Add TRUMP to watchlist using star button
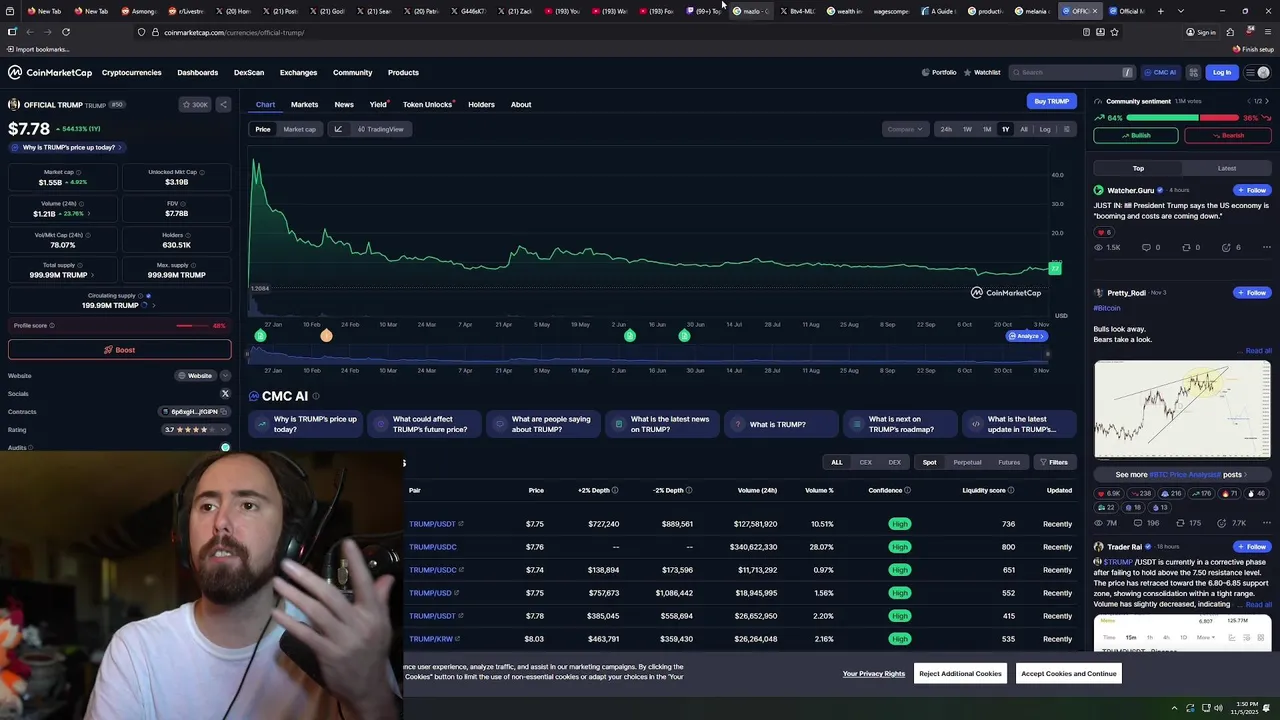The width and height of the screenshot is (1280, 720). tap(194, 104)
